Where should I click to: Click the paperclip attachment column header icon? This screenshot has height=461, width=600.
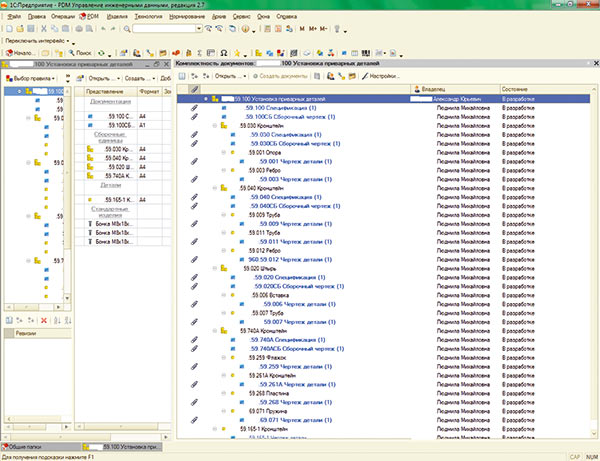pos(194,89)
